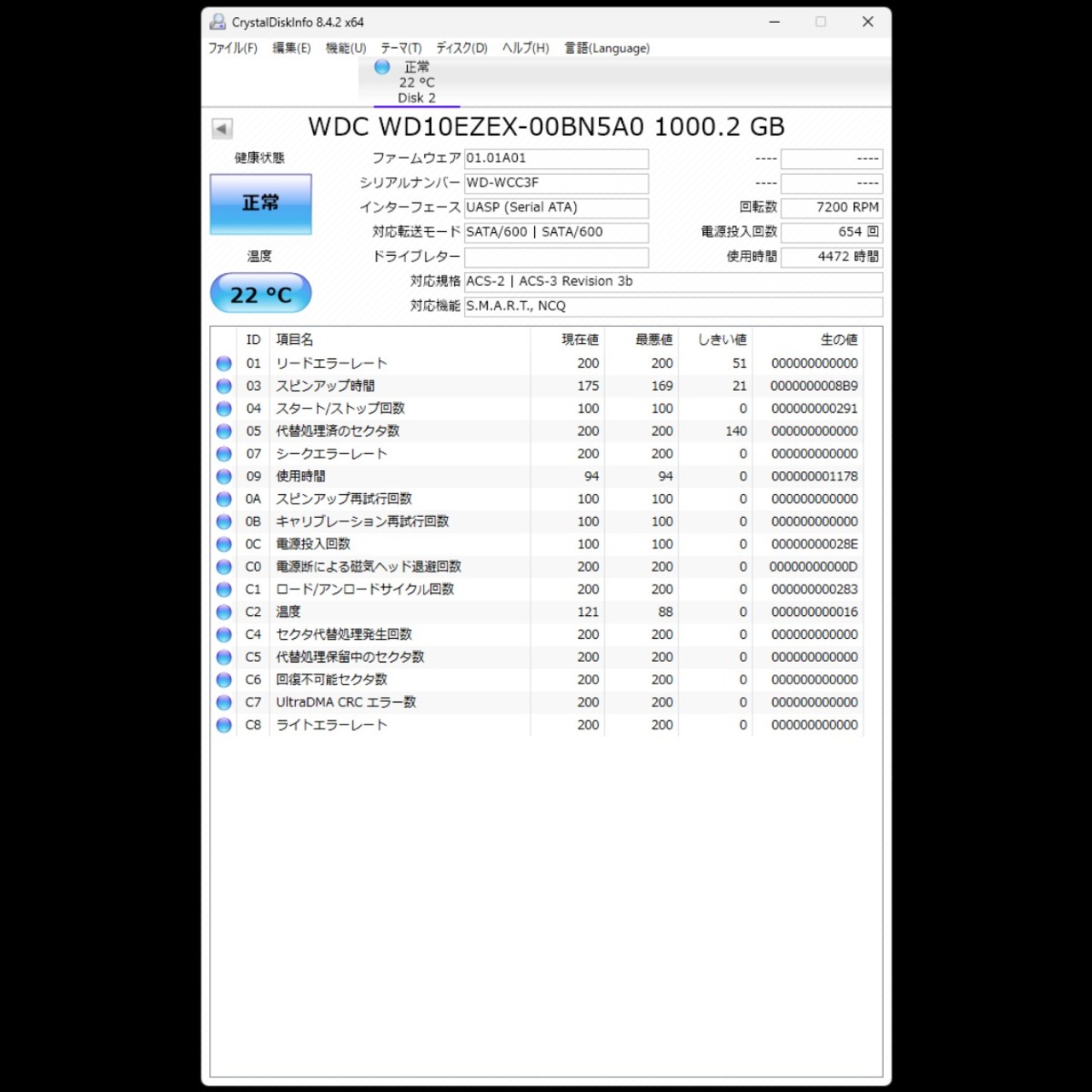This screenshot has height=1092, width=1092.
Task: Click status orb for キャリブレーション再試行回数 row
Action: [x=224, y=521]
